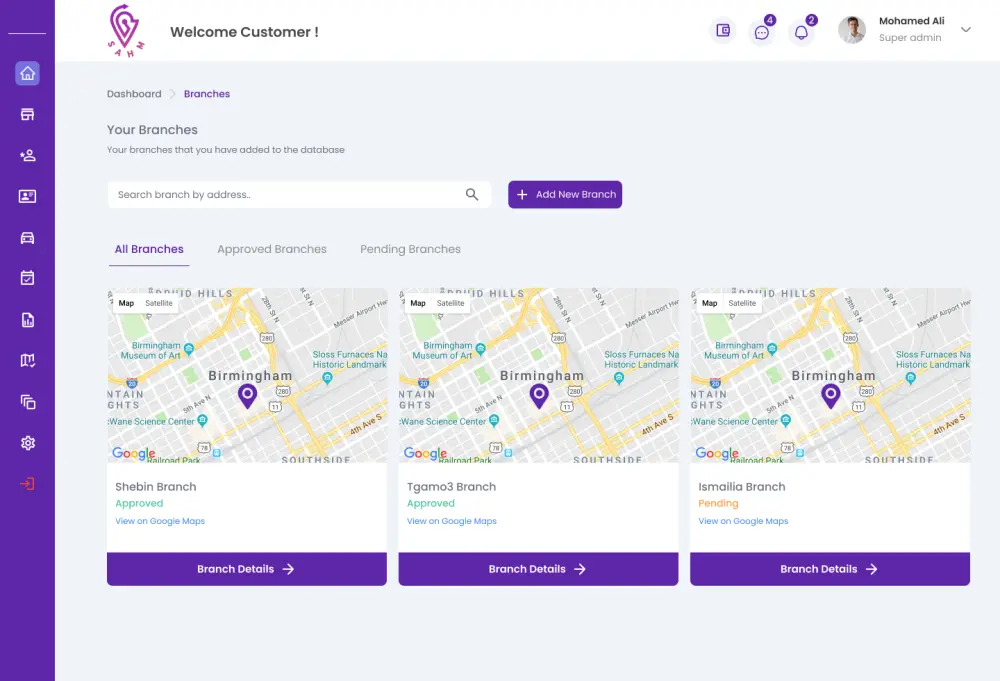Viewport: 1000px width, 681px height.
Task: Open the Dashboard home icon in sidebar
Action: [27, 73]
